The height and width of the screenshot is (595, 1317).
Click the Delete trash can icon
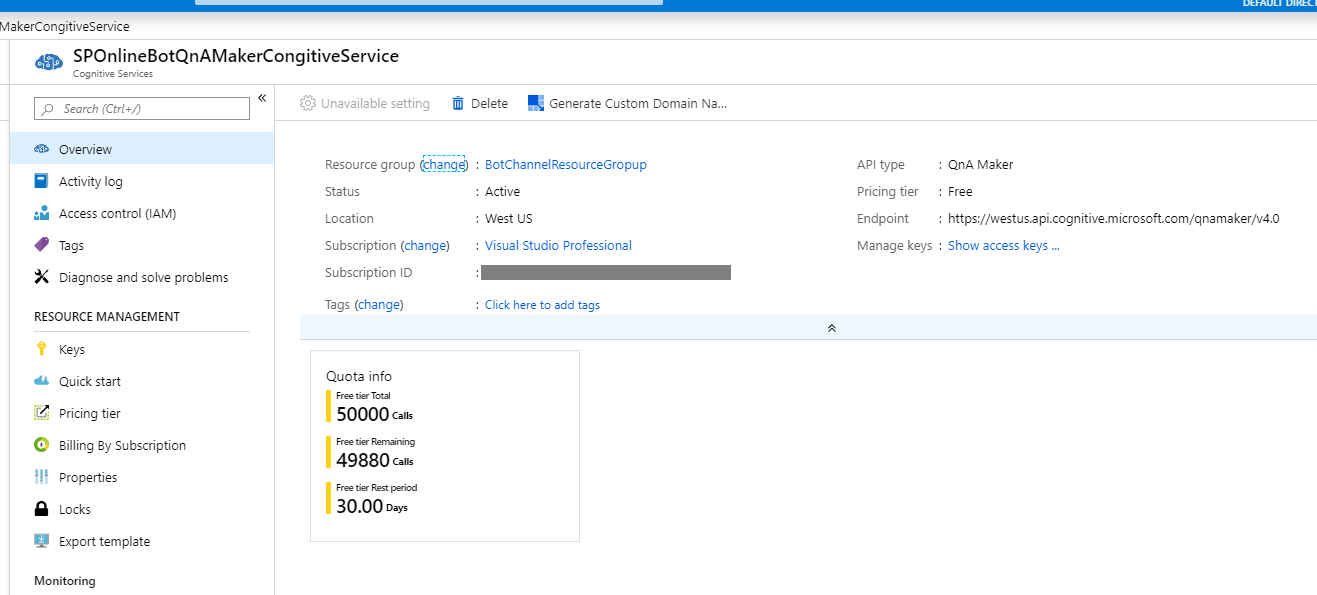[x=458, y=103]
